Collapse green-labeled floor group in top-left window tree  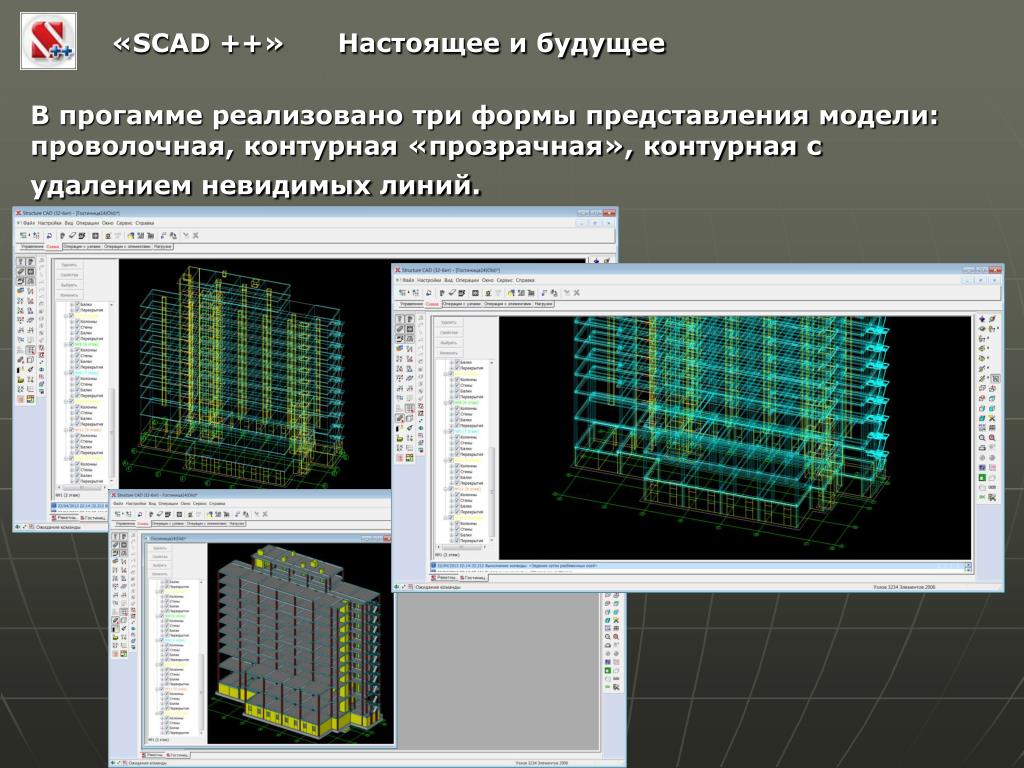[x=66, y=344]
